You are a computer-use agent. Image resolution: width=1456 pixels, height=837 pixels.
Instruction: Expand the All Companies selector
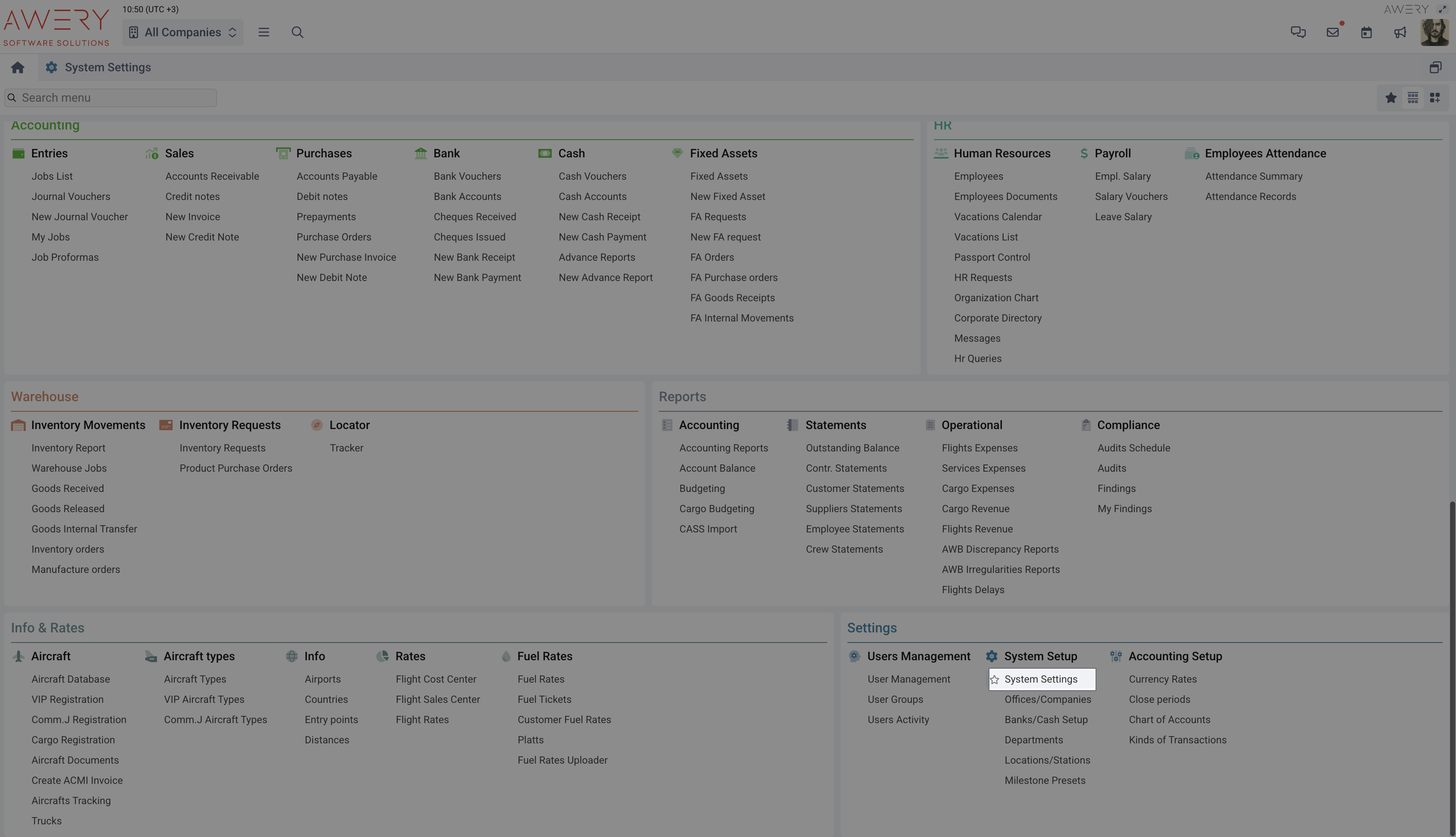(x=183, y=32)
